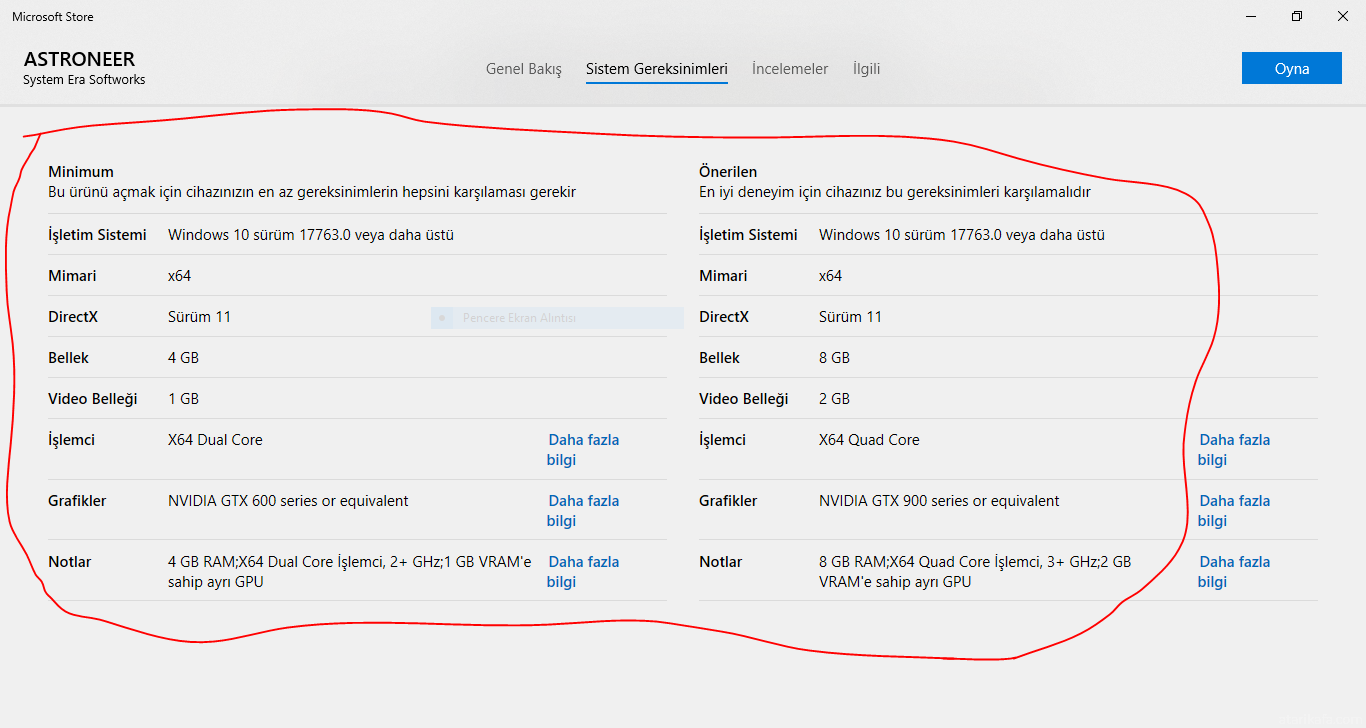Open Daha fazla bilgi for recommended Grafikler
Screen dimensions: 1366x728
1234,511
